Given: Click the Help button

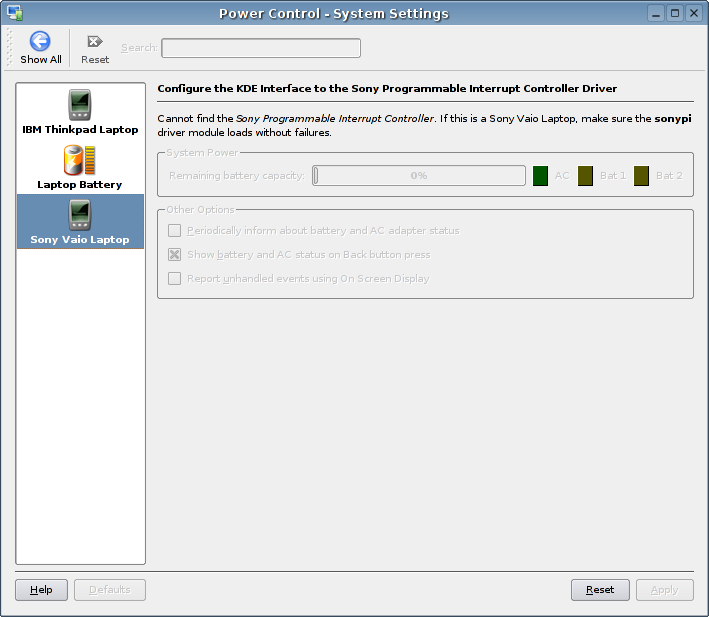Looking at the screenshot, I should point(41,590).
